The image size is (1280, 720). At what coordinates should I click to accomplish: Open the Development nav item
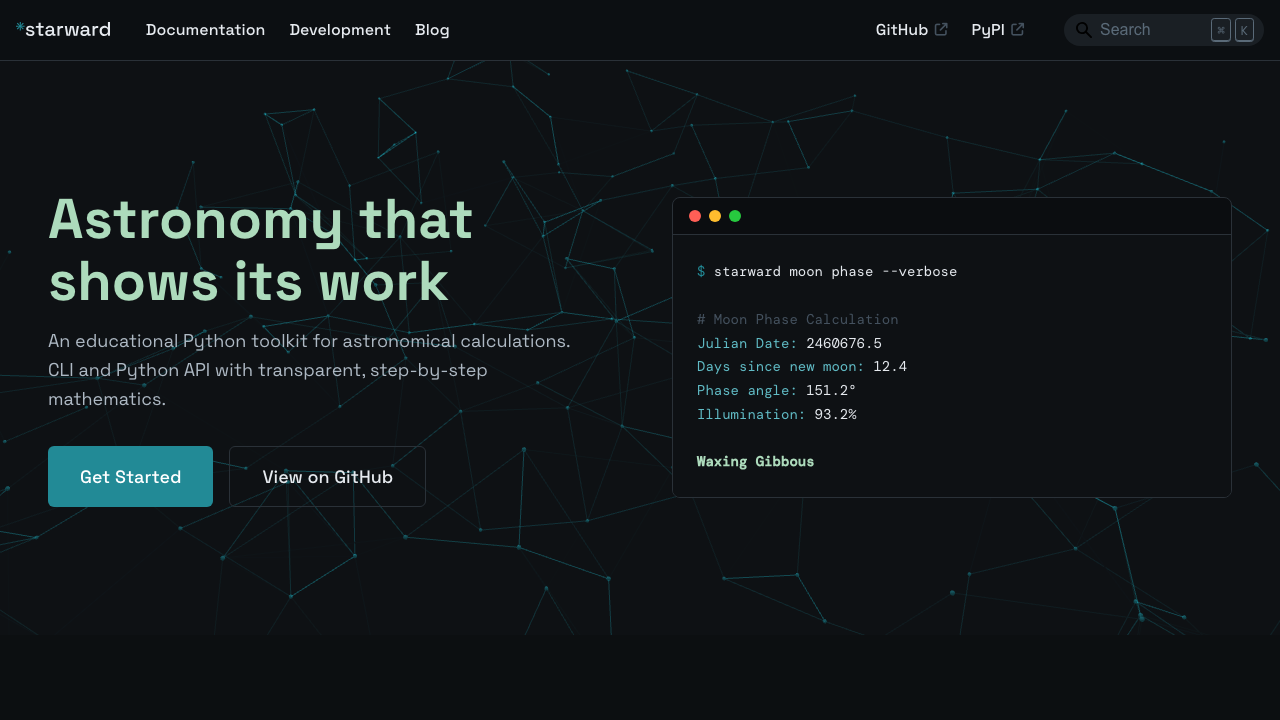(x=340, y=30)
